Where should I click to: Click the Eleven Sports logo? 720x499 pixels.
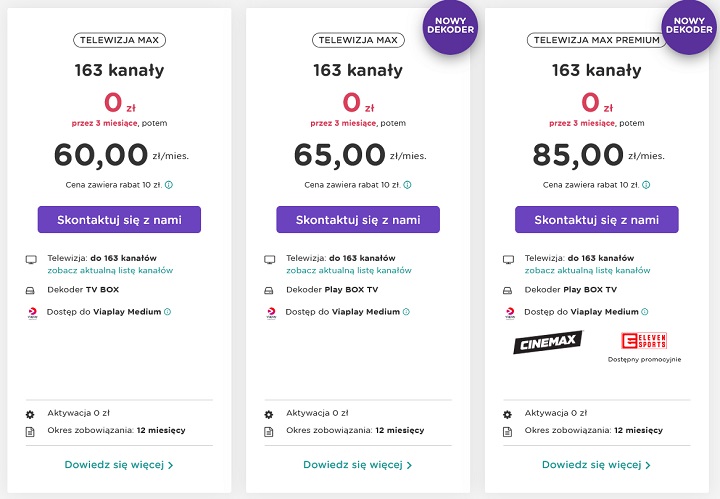[x=643, y=340]
